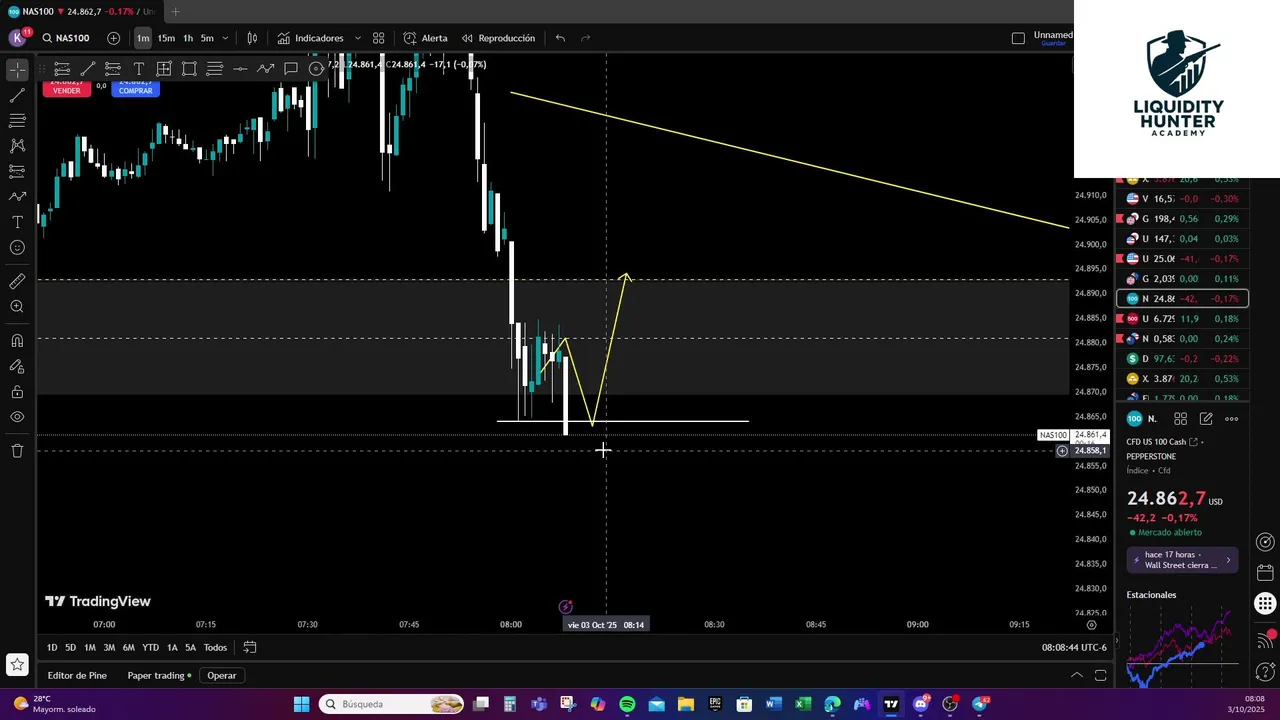Switch to 15m timeframe

click(x=166, y=38)
